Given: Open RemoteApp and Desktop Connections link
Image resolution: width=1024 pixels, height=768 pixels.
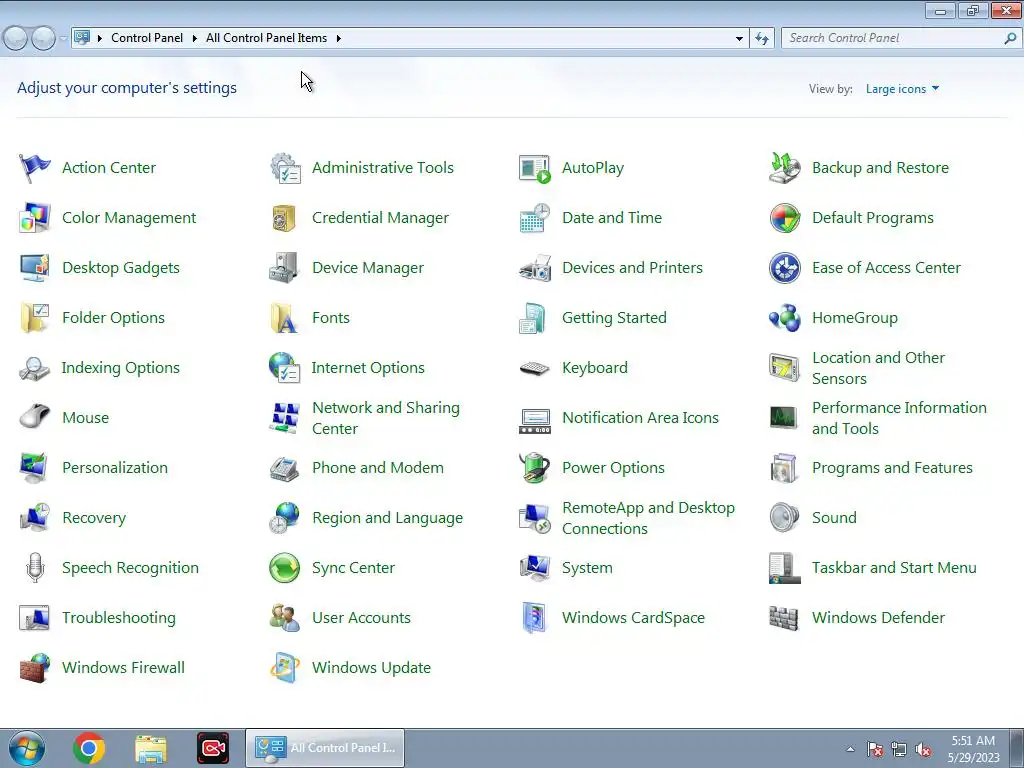Looking at the screenshot, I should click(648, 518).
